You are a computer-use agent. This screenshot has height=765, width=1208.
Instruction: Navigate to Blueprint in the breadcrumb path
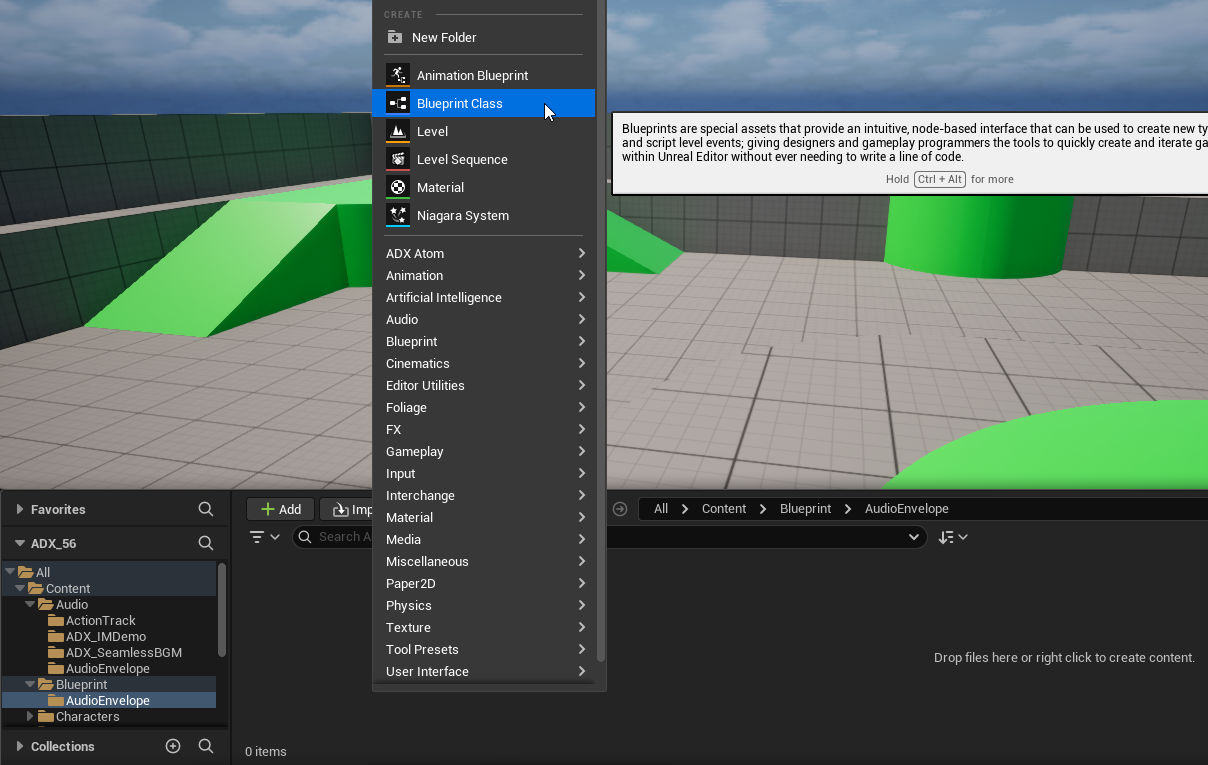(805, 508)
